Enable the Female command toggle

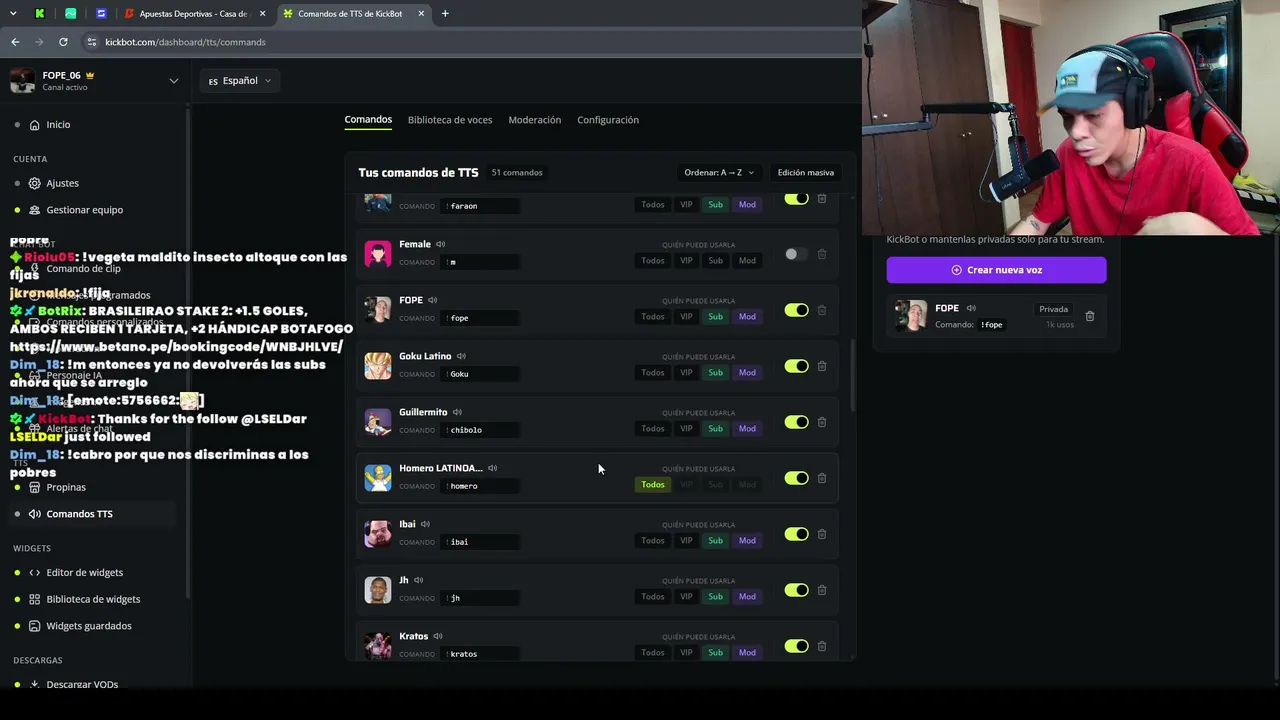point(796,254)
